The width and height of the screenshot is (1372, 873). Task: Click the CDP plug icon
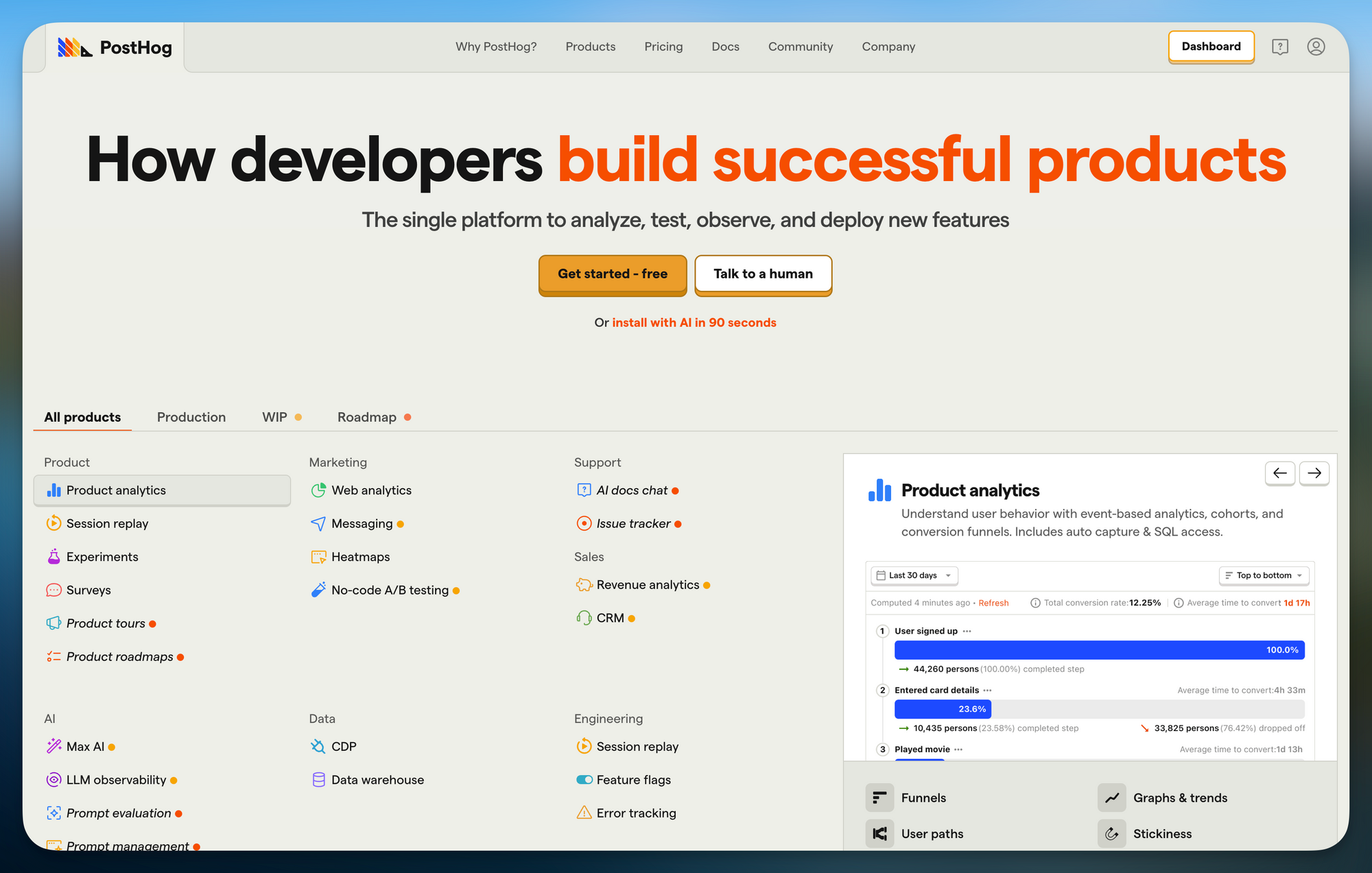point(318,746)
